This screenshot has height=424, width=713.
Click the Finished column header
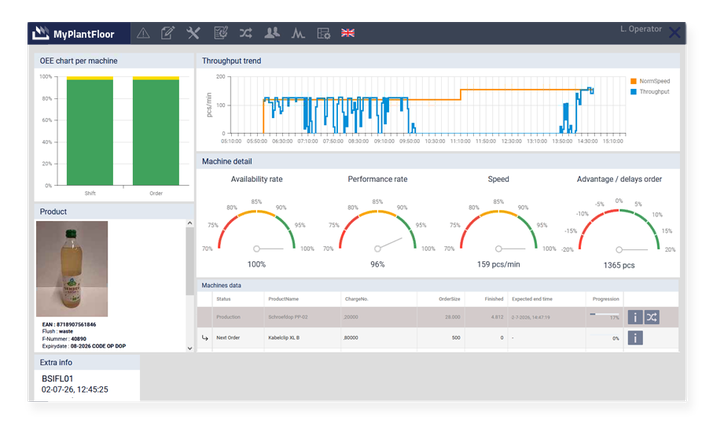[494, 299]
